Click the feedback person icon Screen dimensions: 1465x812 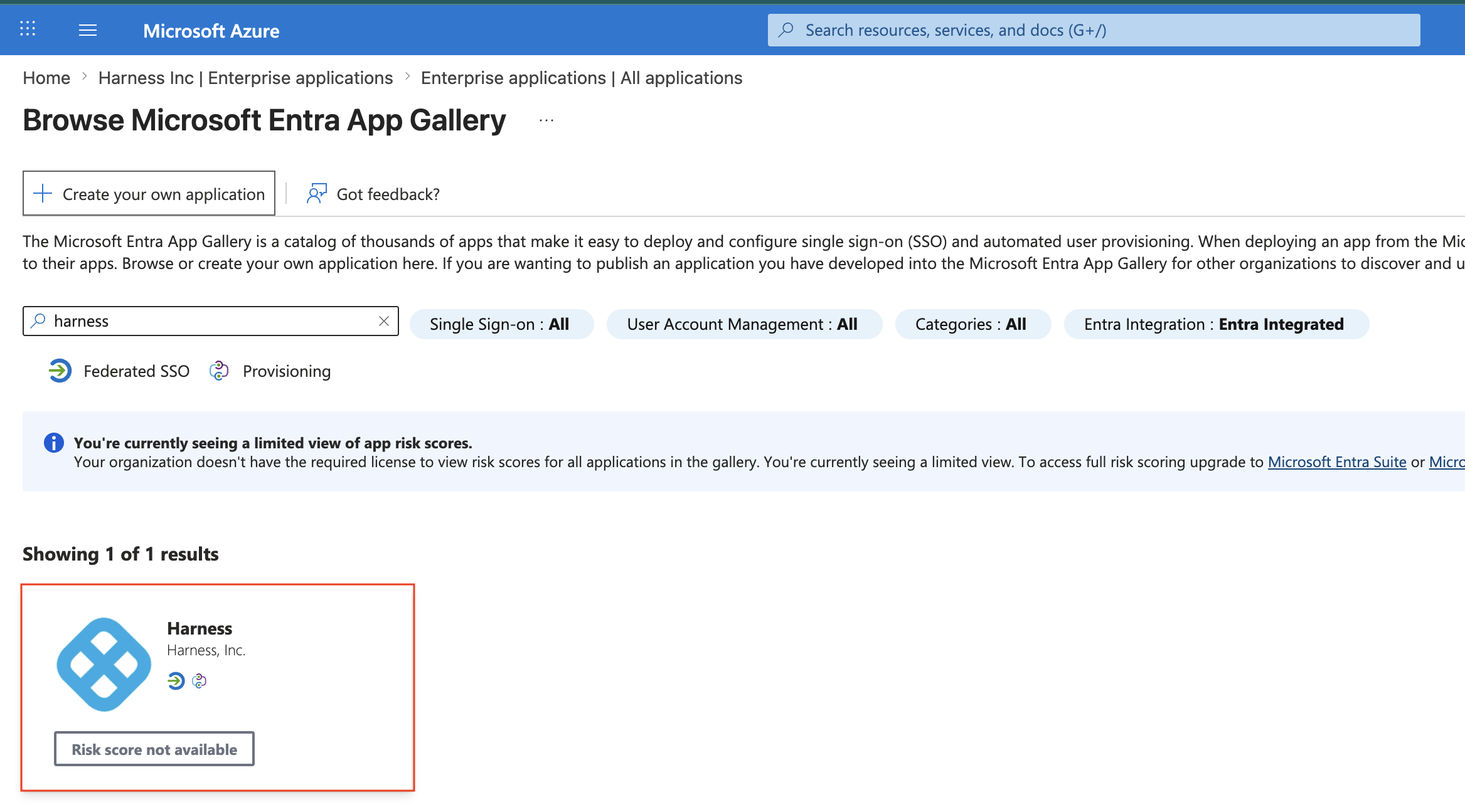tap(317, 194)
